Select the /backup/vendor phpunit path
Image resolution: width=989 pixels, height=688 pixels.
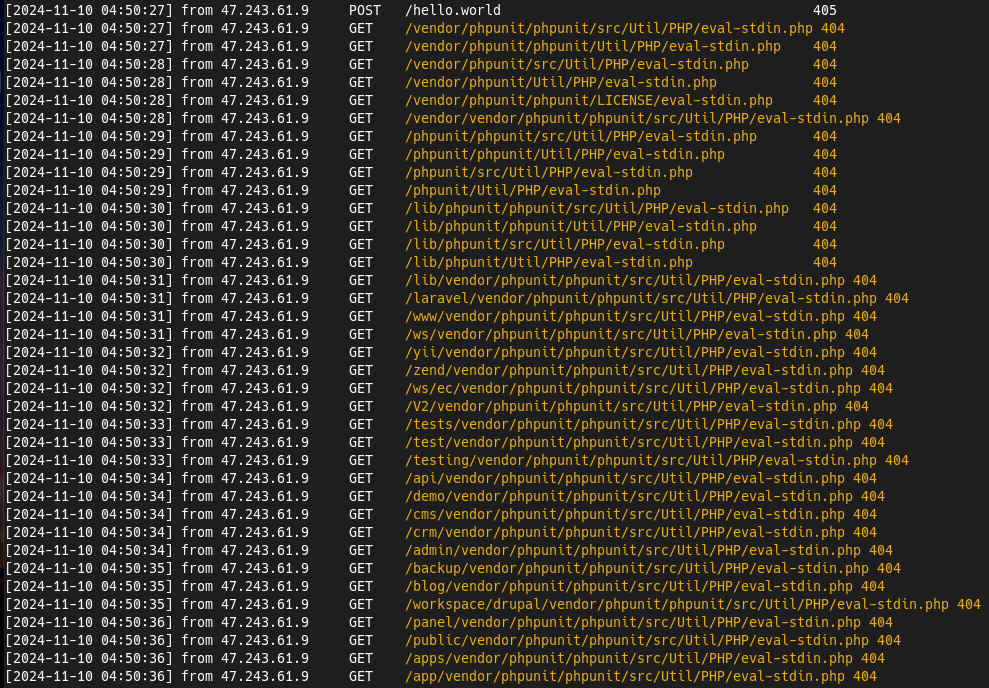(x=636, y=568)
